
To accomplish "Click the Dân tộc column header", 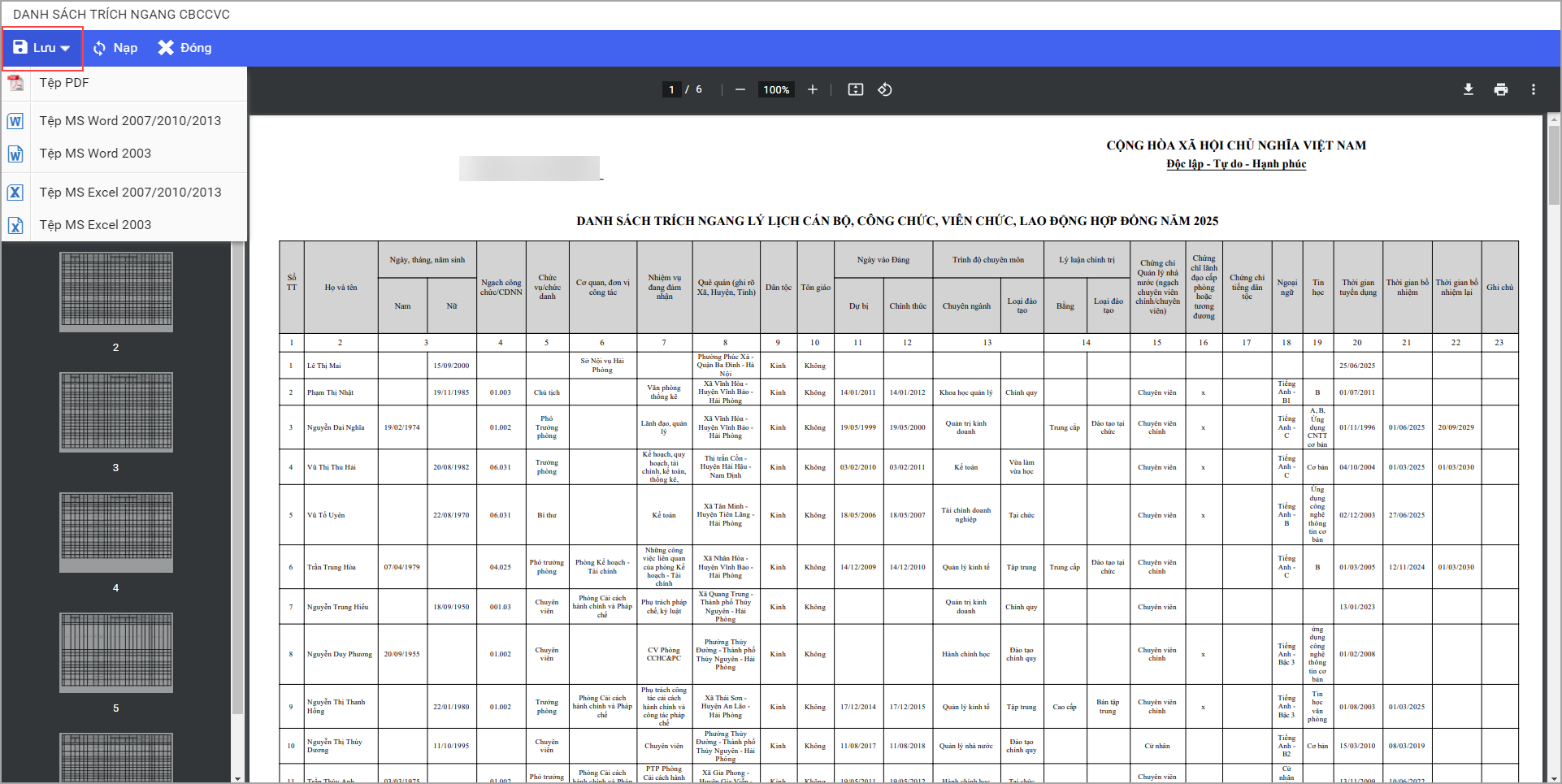I will pos(778,288).
